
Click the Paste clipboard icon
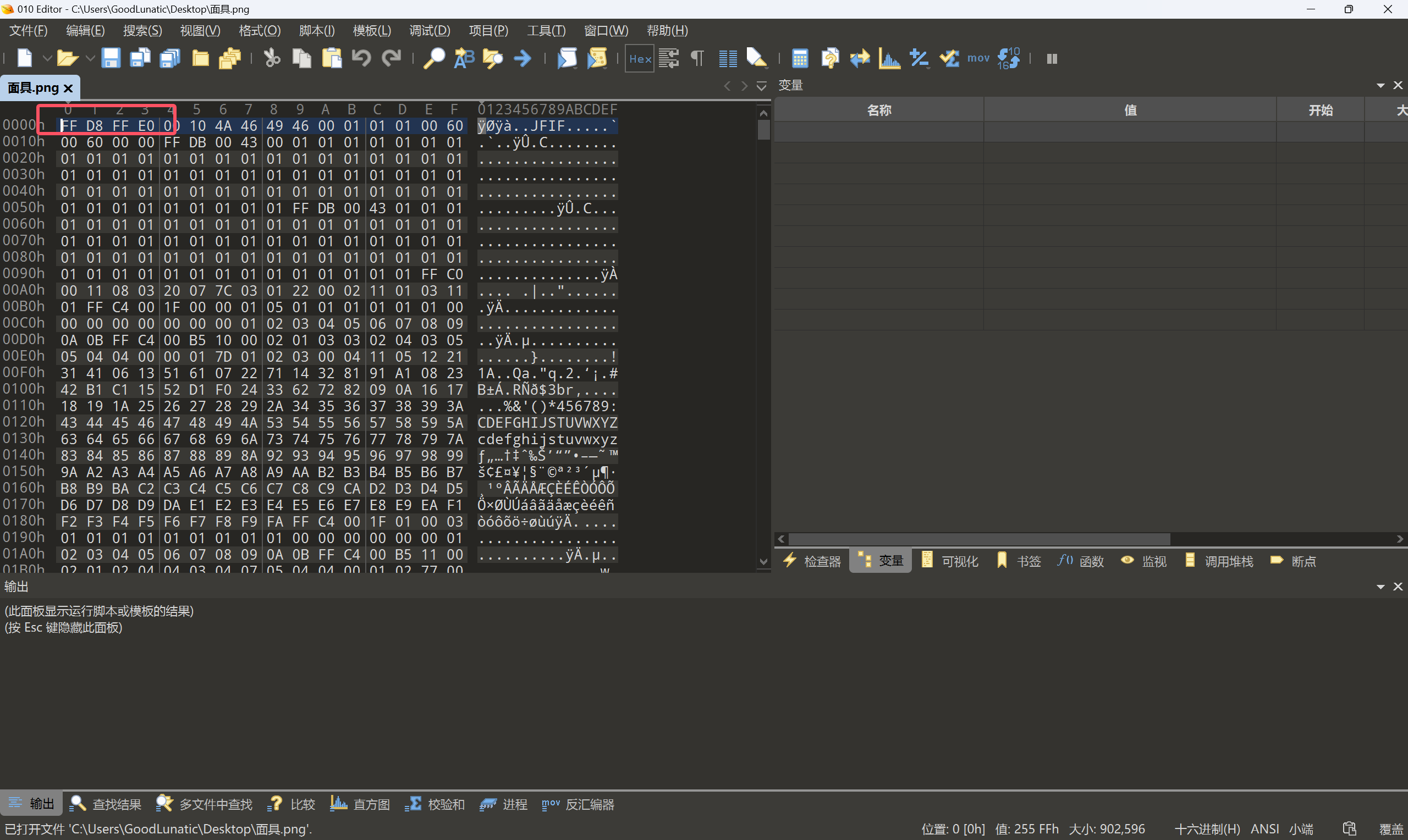[x=332, y=58]
